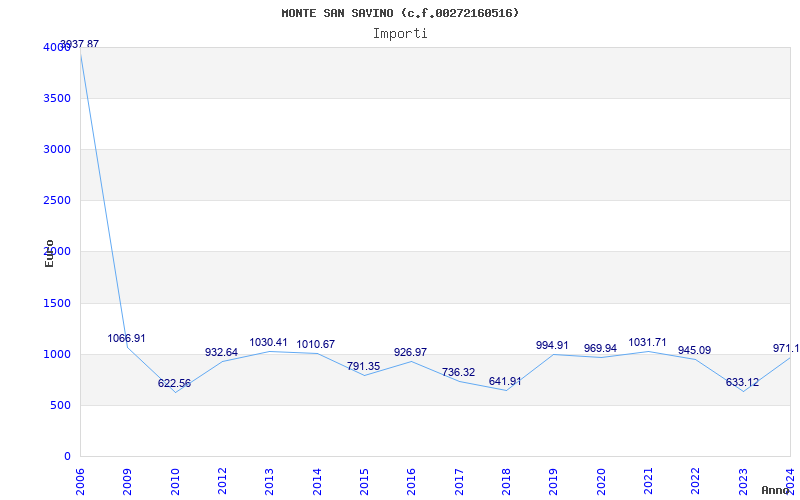
Task: Pick the 1030.41 data label
Action: tap(268, 342)
